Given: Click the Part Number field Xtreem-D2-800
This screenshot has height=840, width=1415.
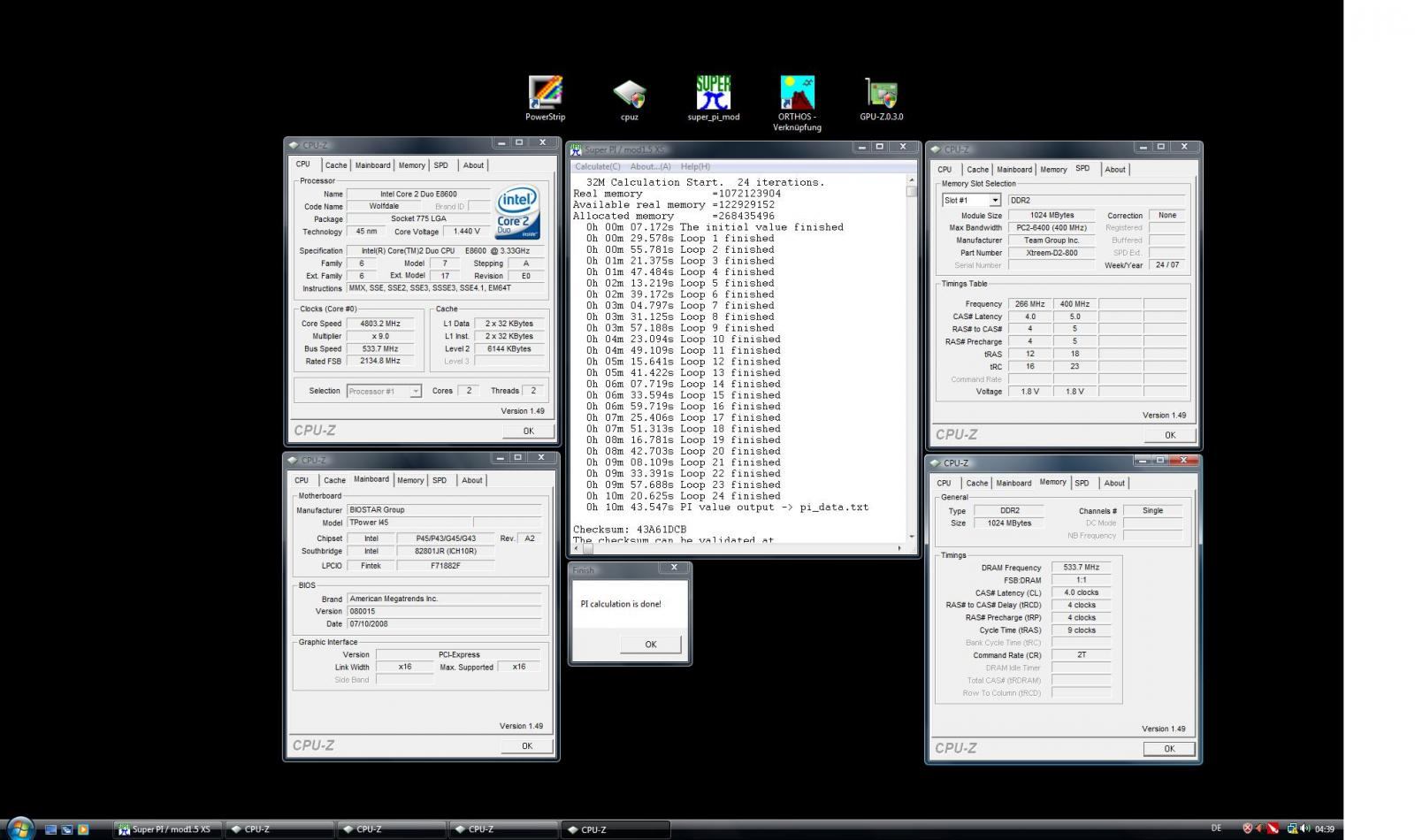Looking at the screenshot, I should point(1052,253).
